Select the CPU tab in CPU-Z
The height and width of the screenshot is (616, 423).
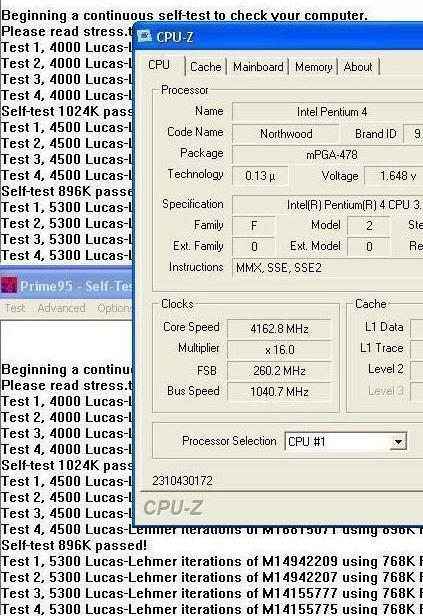159,65
